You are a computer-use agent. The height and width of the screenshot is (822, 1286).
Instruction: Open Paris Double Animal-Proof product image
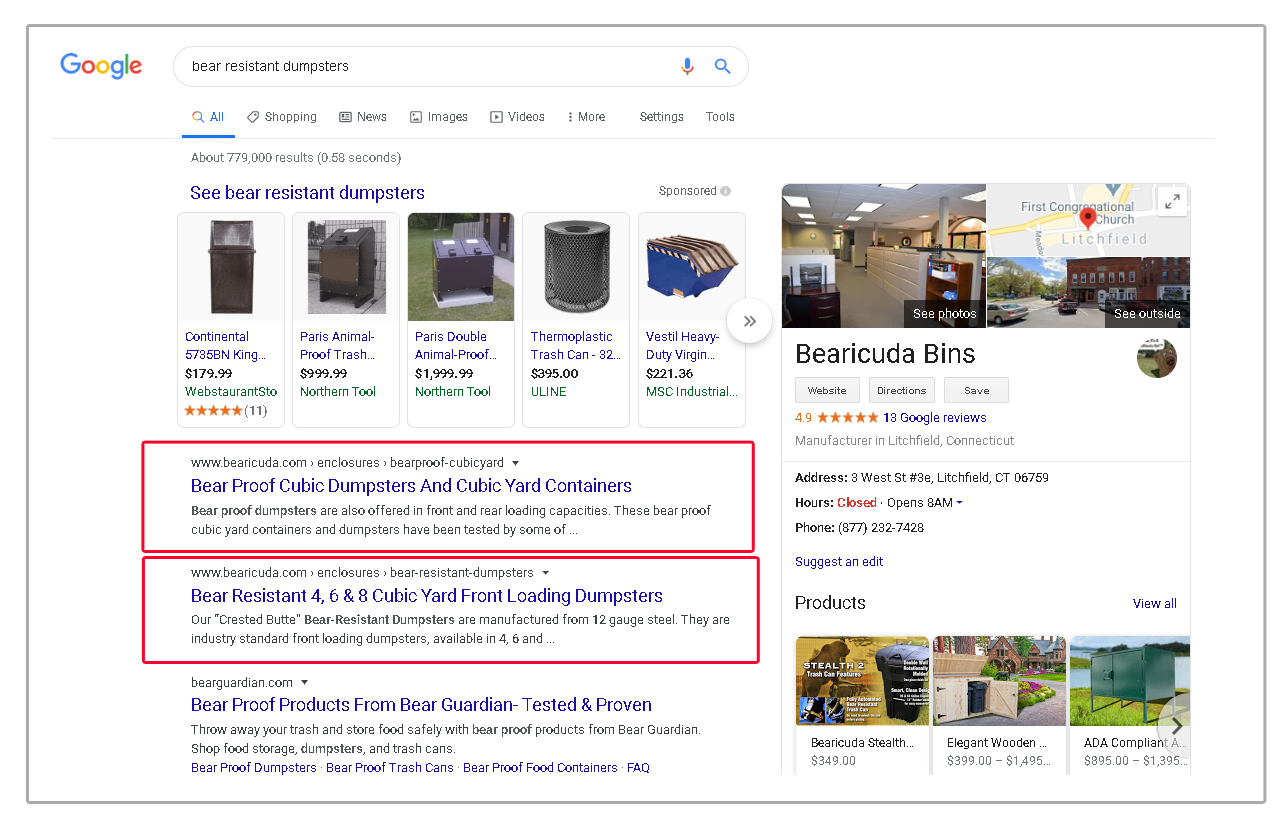(x=461, y=267)
